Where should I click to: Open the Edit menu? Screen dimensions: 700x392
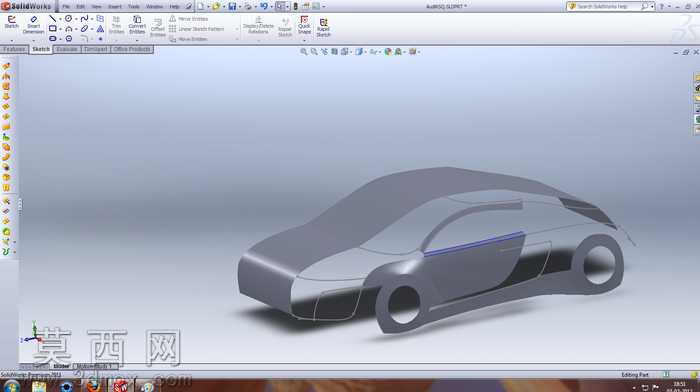tap(80, 7)
